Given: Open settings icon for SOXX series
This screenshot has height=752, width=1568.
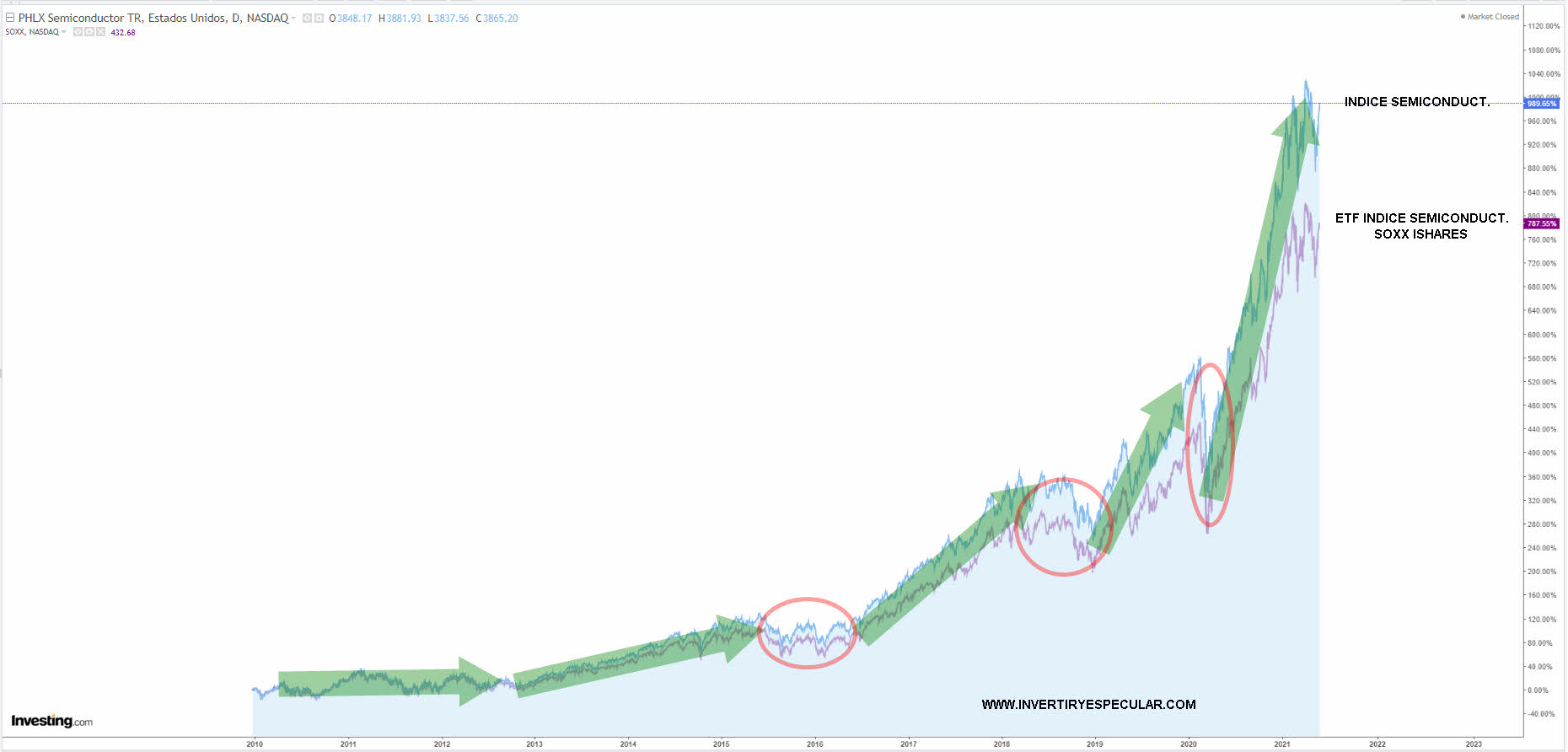Looking at the screenshot, I should (x=89, y=32).
